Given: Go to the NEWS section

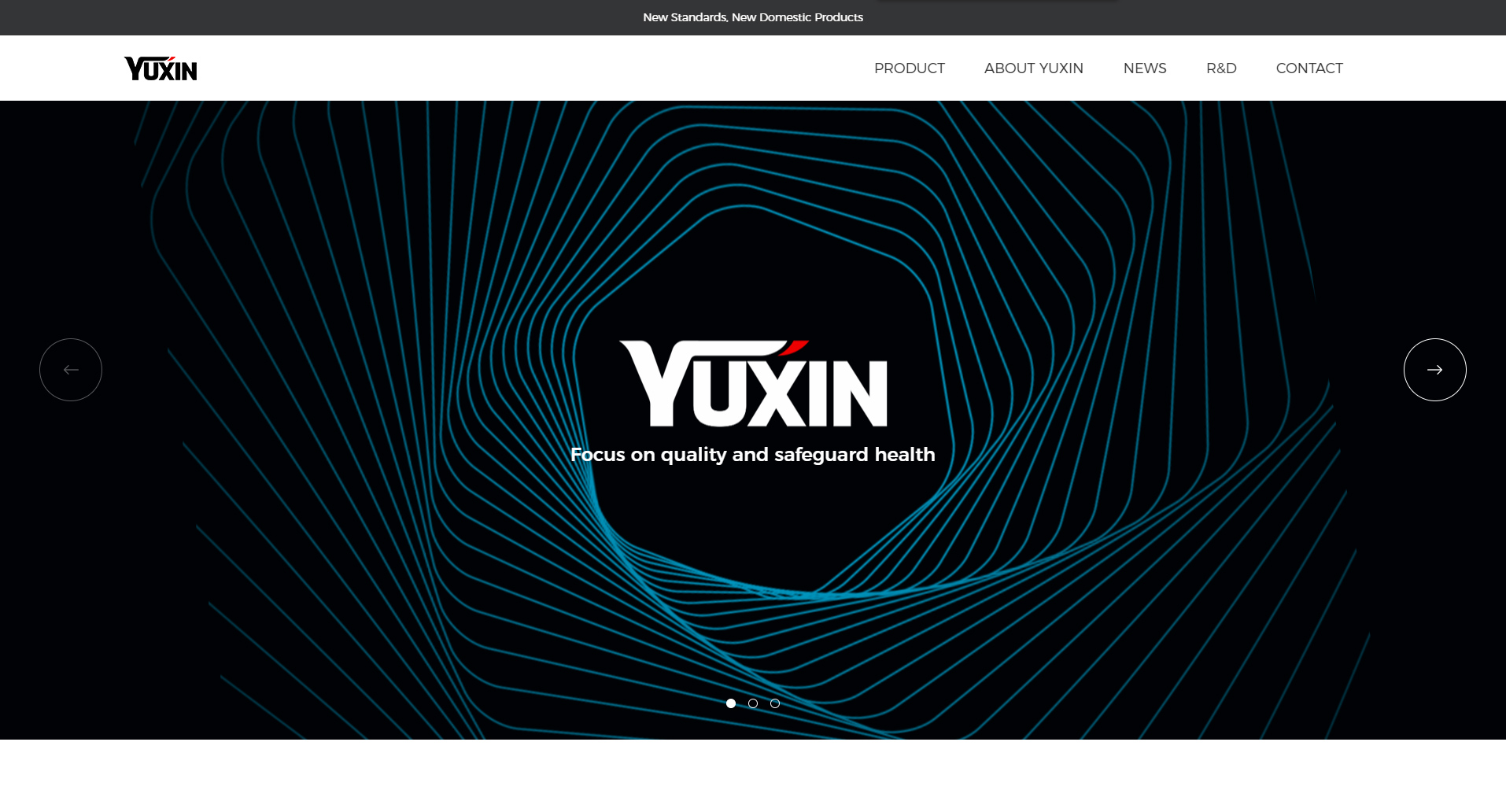Looking at the screenshot, I should (1144, 68).
